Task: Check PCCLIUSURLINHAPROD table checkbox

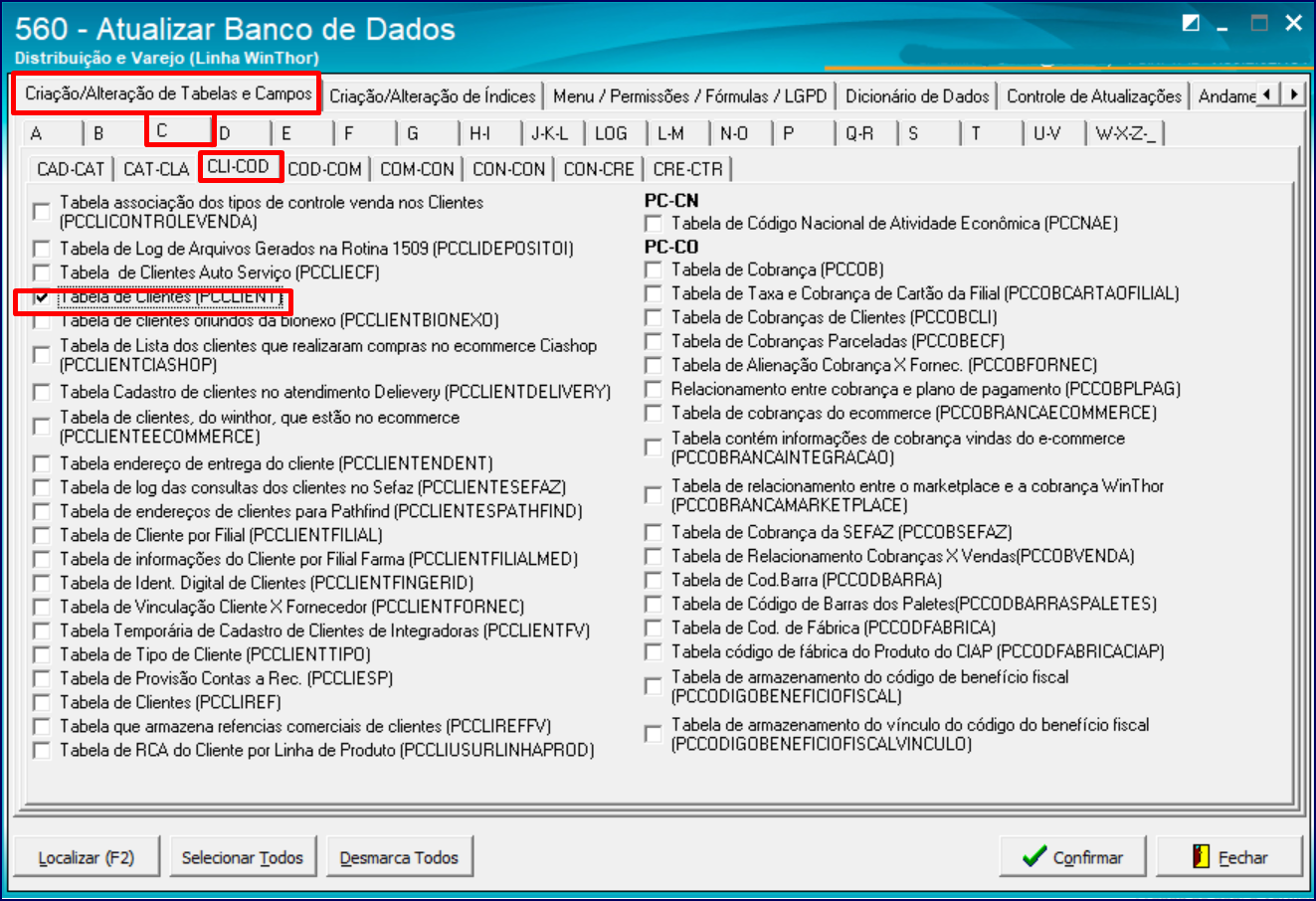Action: (42, 750)
